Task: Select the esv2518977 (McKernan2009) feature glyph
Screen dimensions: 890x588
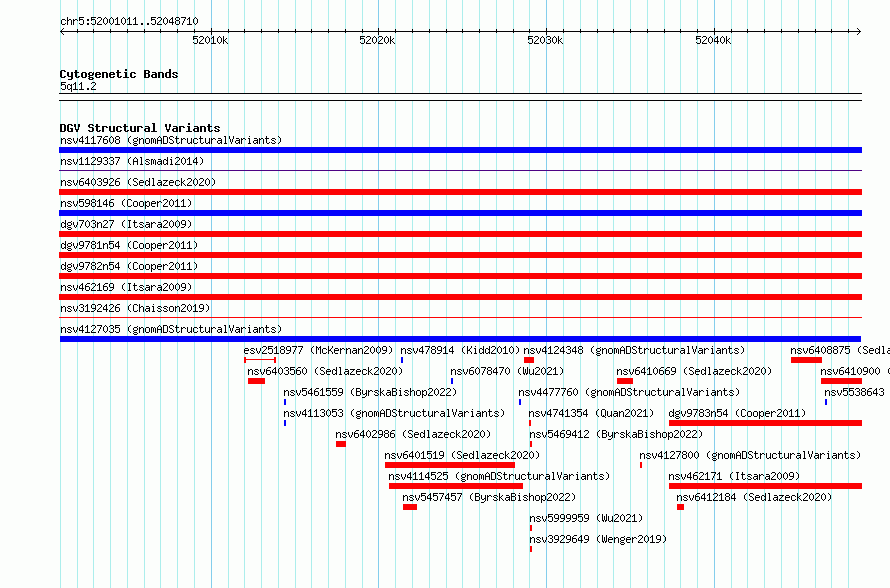Action: [x=260, y=360]
